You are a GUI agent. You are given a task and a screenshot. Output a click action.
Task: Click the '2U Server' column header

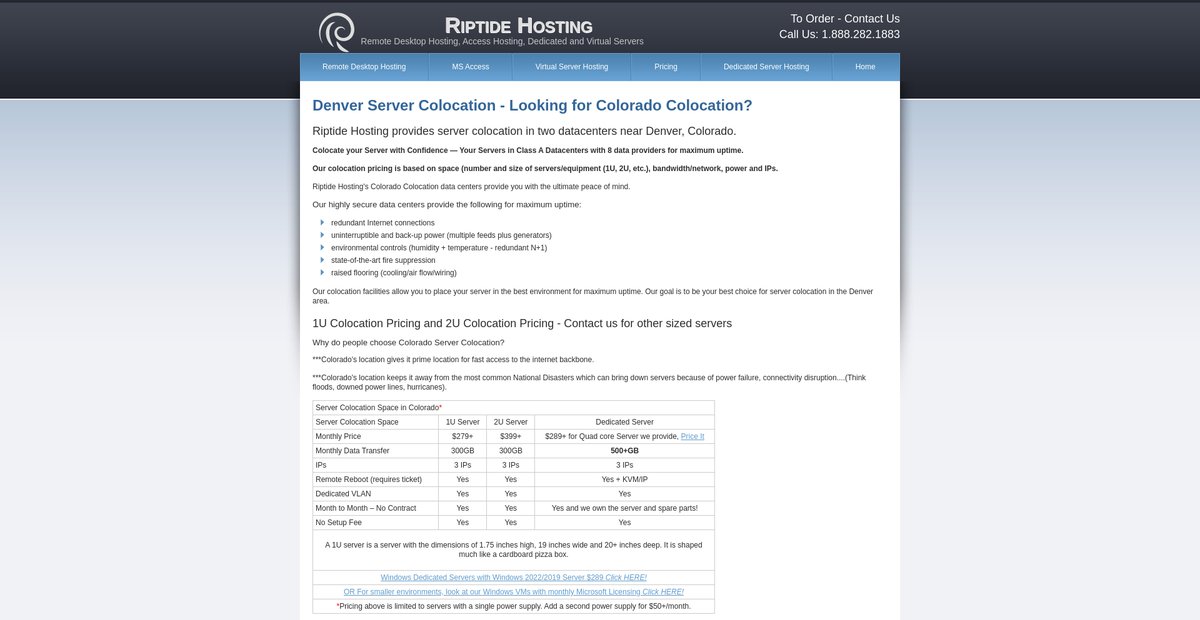pyautogui.click(x=511, y=422)
